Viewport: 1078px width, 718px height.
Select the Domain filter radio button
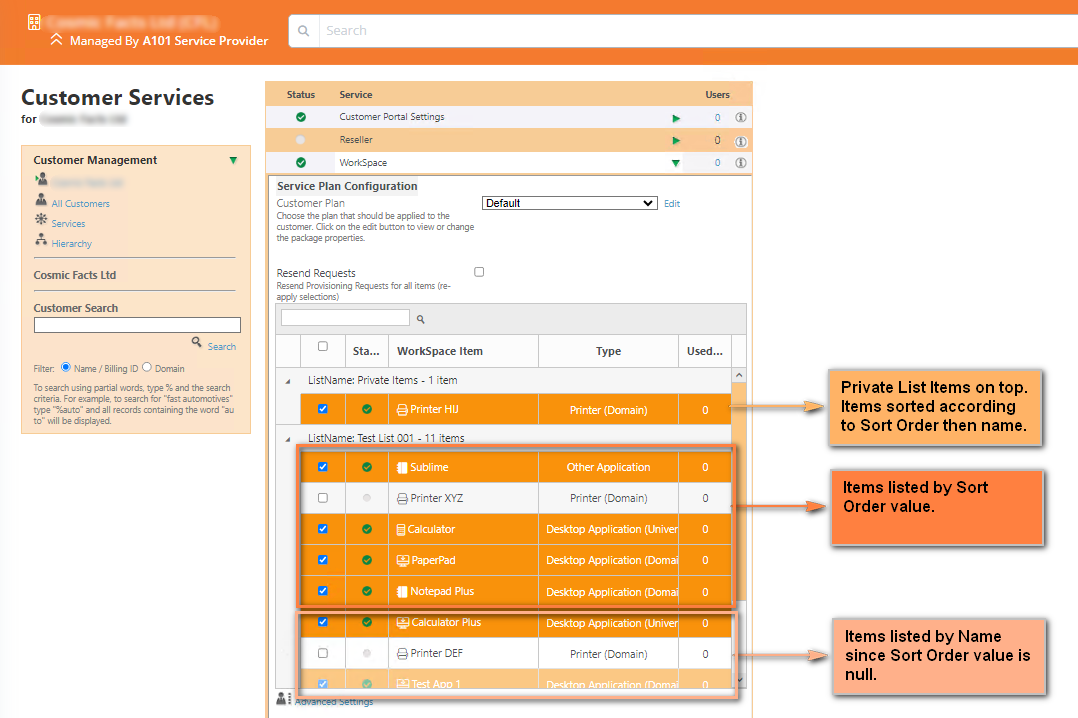pyautogui.click(x=149, y=368)
